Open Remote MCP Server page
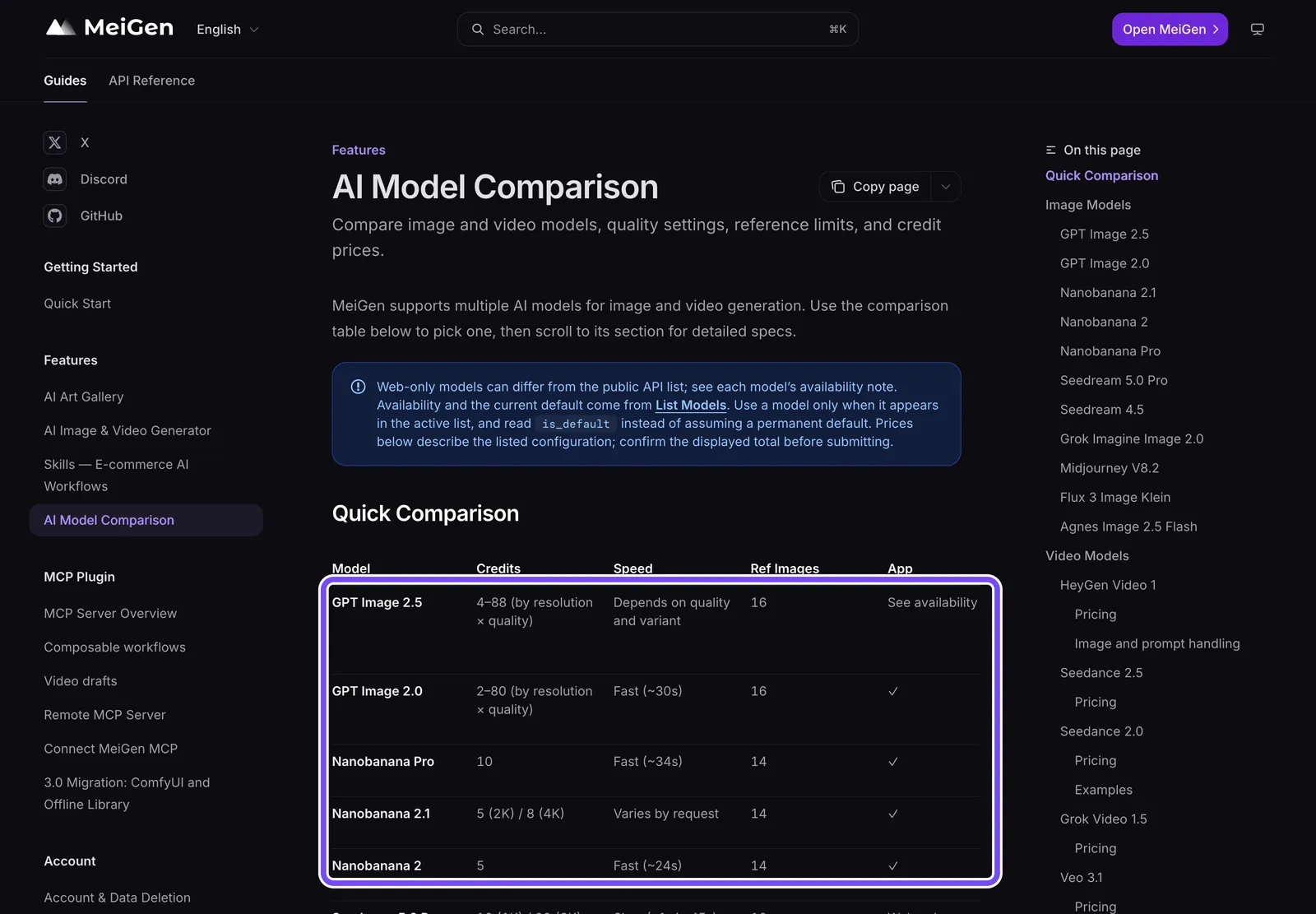Viewport: 1316px width, 914px height. point(104,715)
